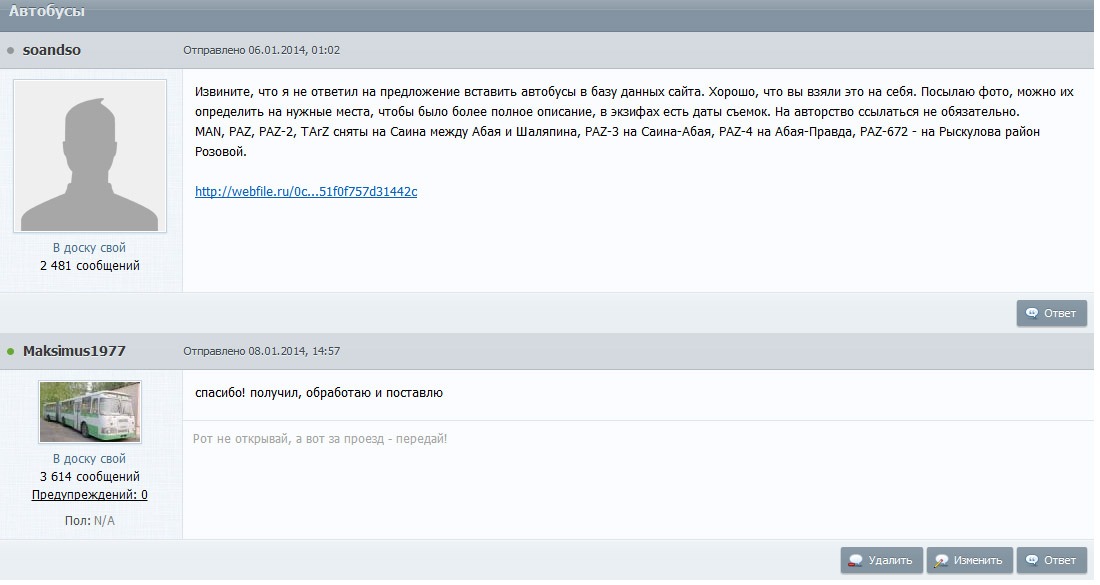Screen dimensions: 1100x585
Task: Click the 3 614 сообщений post count
Action: point(90,477)
